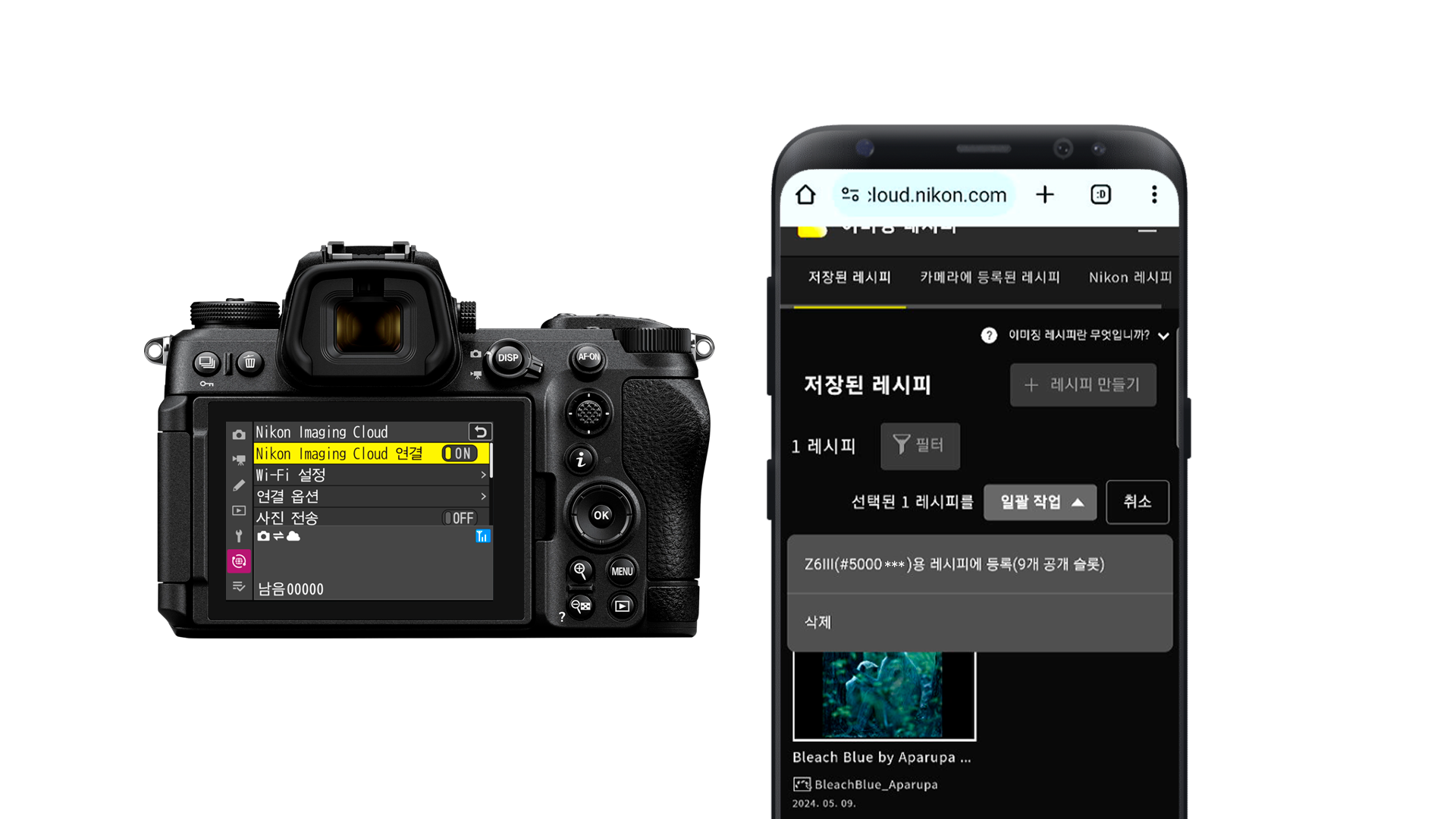
Task: Click the Bleach Blue by Aparupa title
Action: coord(881,757)
